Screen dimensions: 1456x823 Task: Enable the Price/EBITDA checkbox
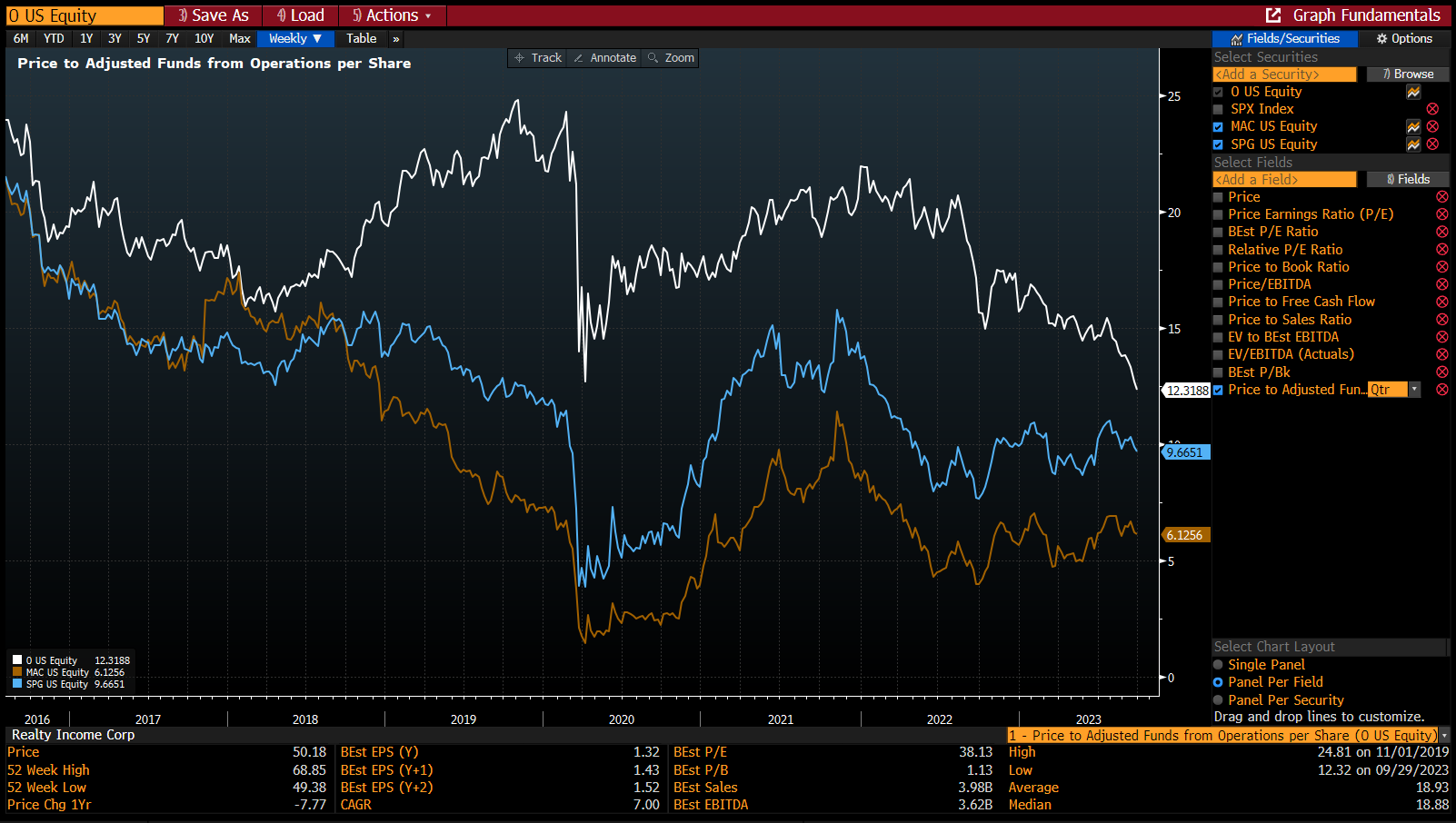tap(1218, 284)
